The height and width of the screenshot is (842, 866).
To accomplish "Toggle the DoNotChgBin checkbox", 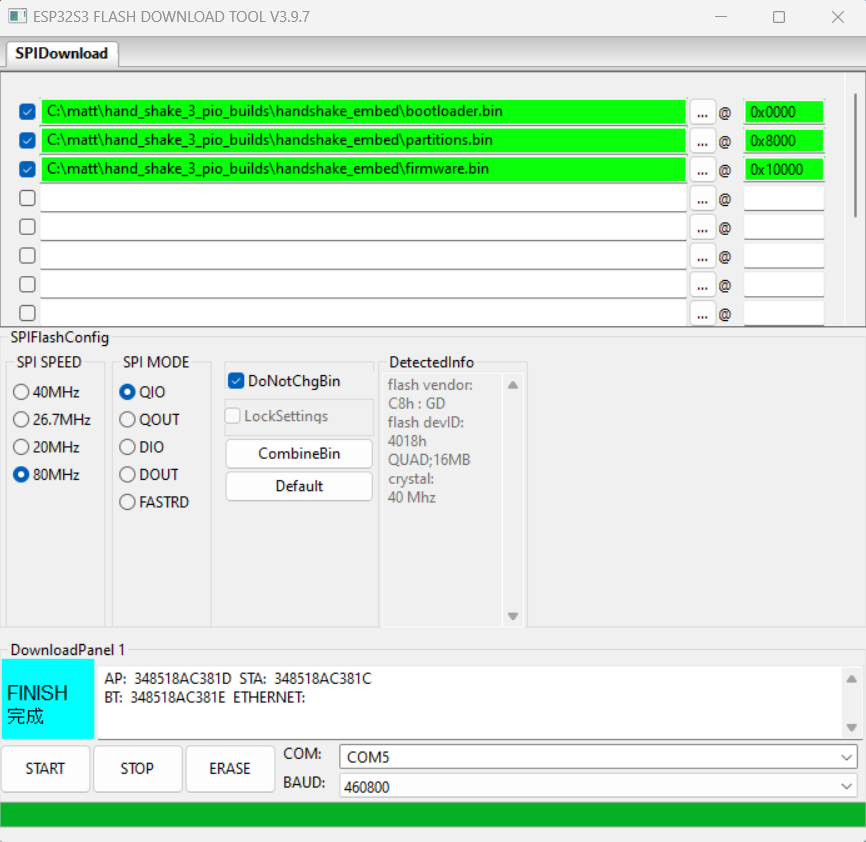I will 237,381.
